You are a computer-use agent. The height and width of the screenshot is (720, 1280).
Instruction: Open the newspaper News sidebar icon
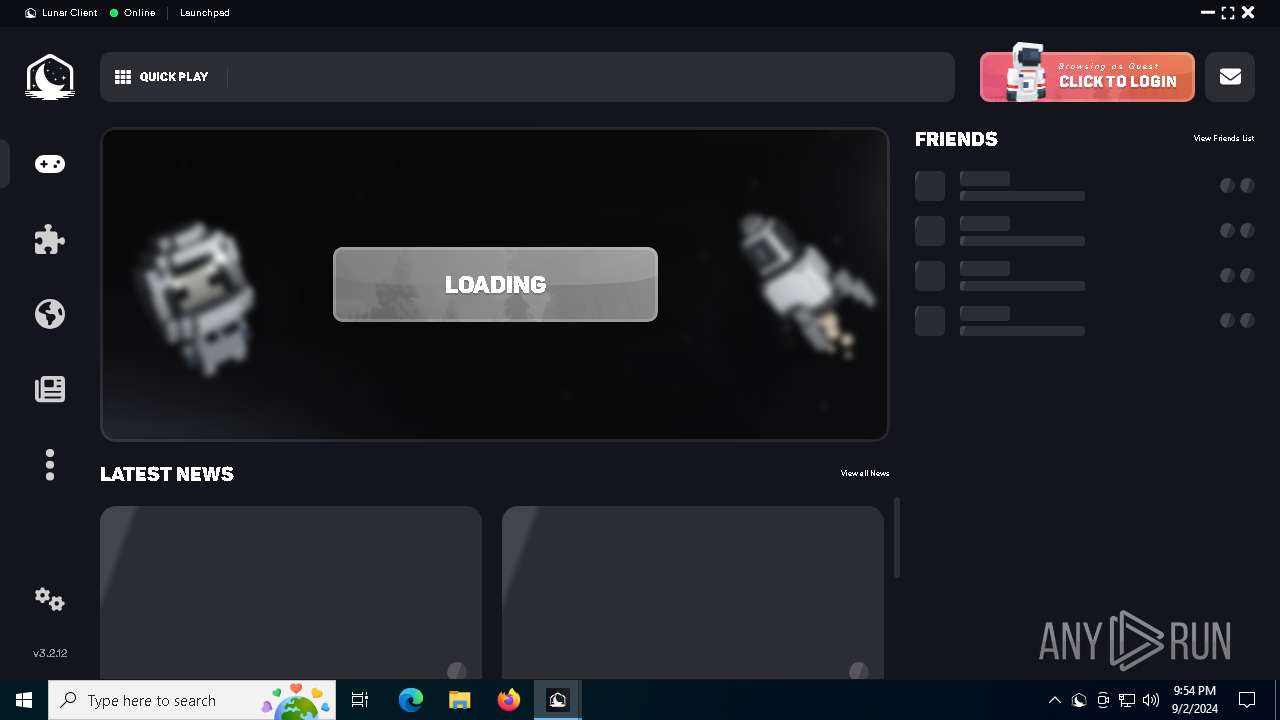click(x=50, y=389)
